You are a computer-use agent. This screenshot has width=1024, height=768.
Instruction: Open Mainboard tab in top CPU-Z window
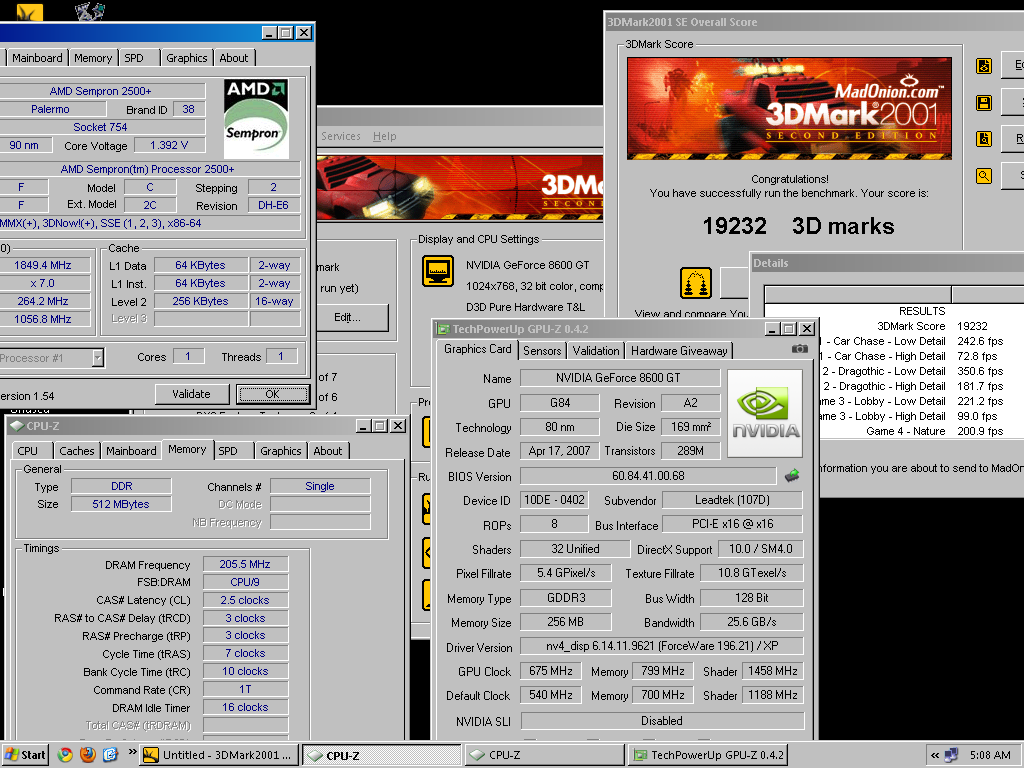pos(37,57)
